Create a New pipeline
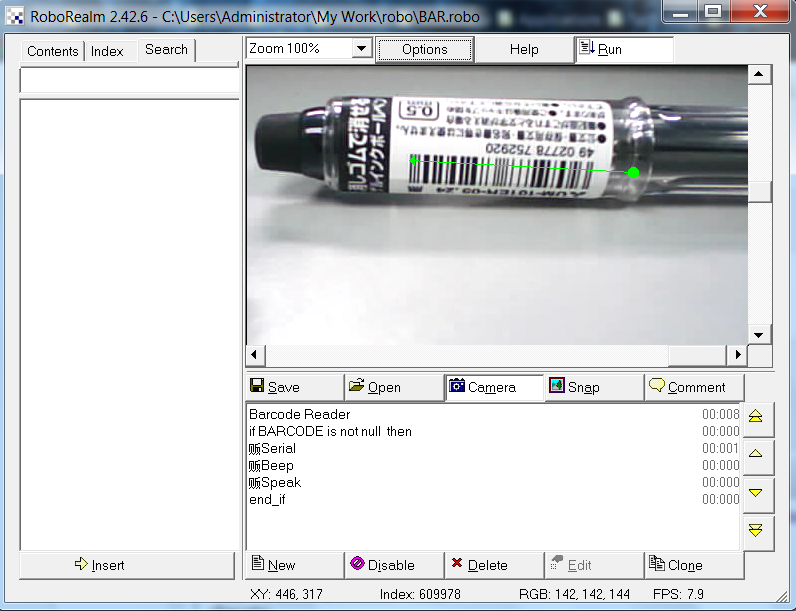Image resolution: width=796 pixels, height=611 pixels. [x=294, y=565]
